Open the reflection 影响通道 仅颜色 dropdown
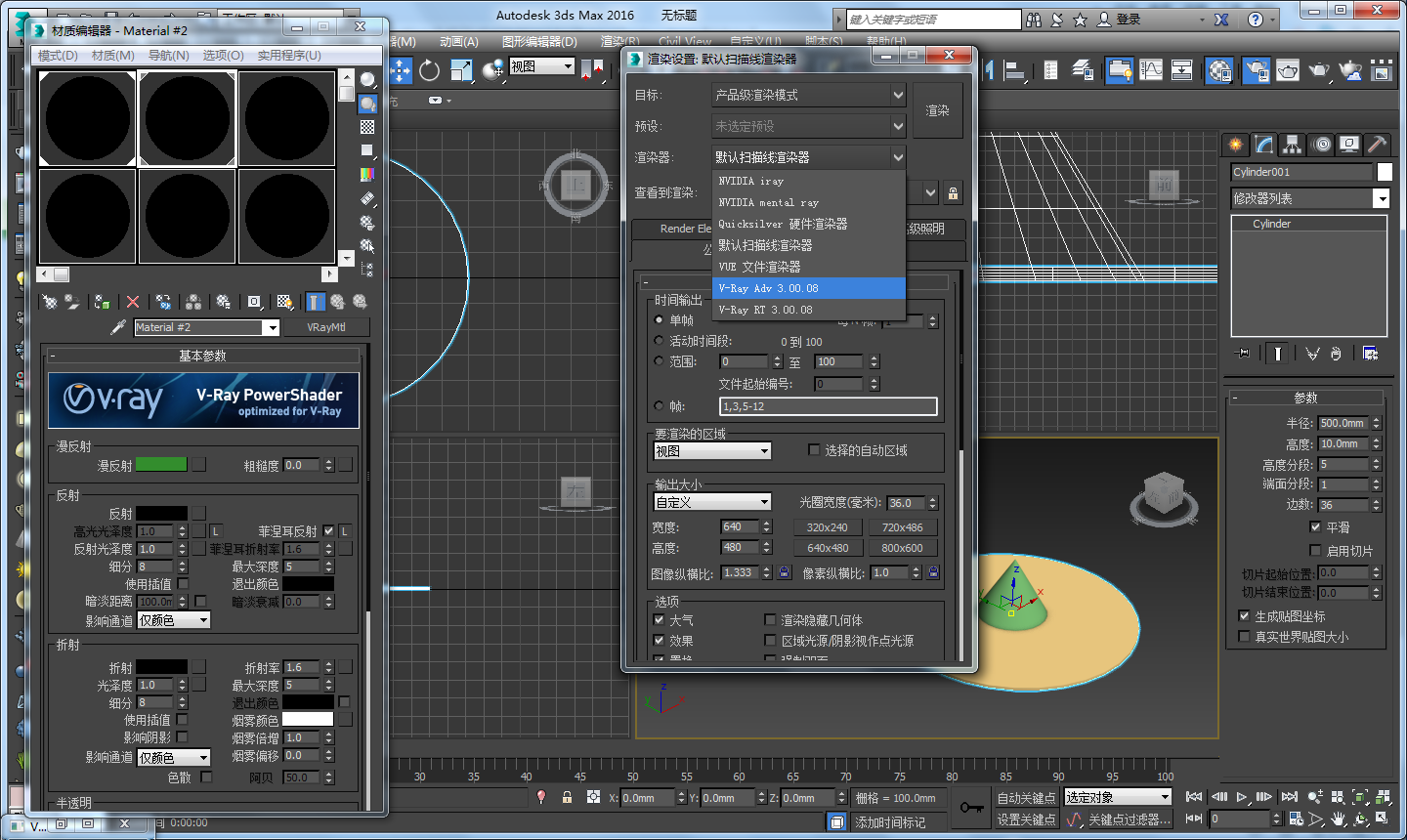The image size is (1407, 840). 174,620
